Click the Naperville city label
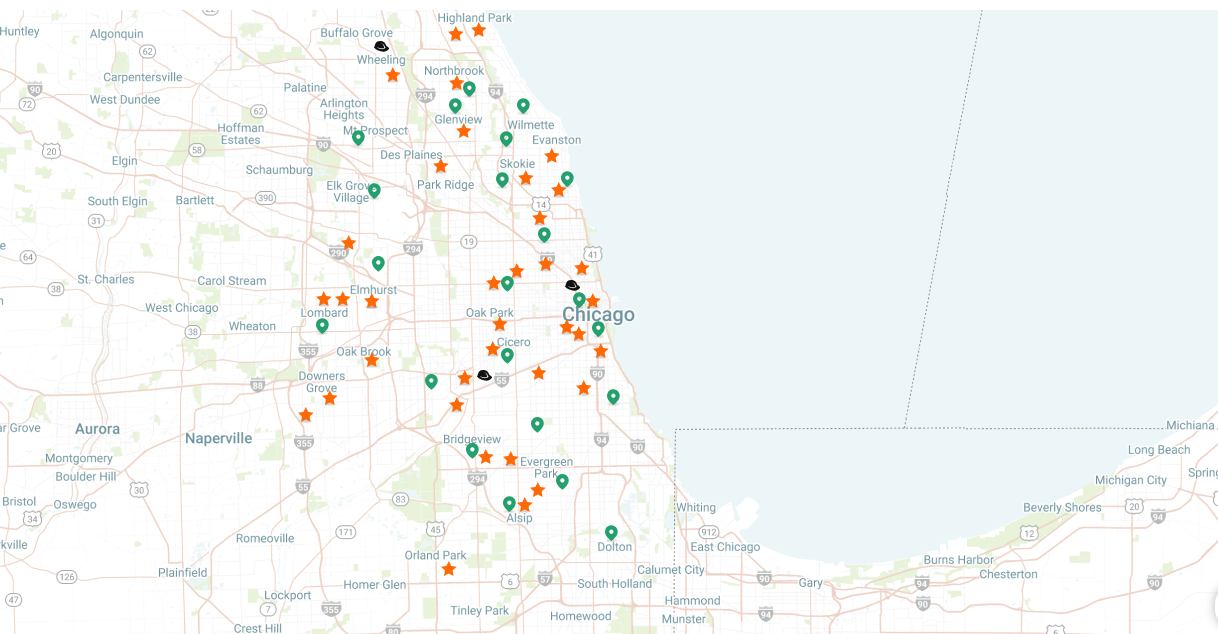Viewport: 1218px width, 634px height. tap(218, 438)
